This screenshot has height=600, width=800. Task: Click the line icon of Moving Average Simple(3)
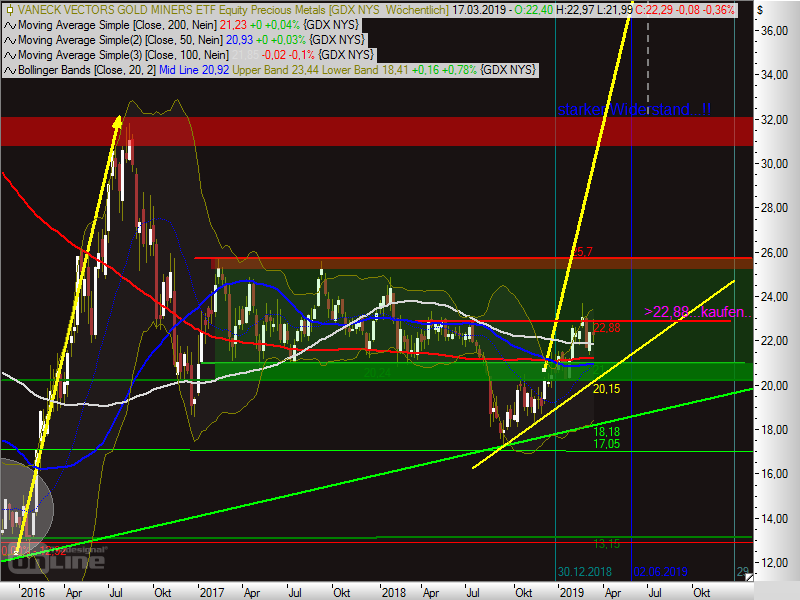click(x=10, y=55)
